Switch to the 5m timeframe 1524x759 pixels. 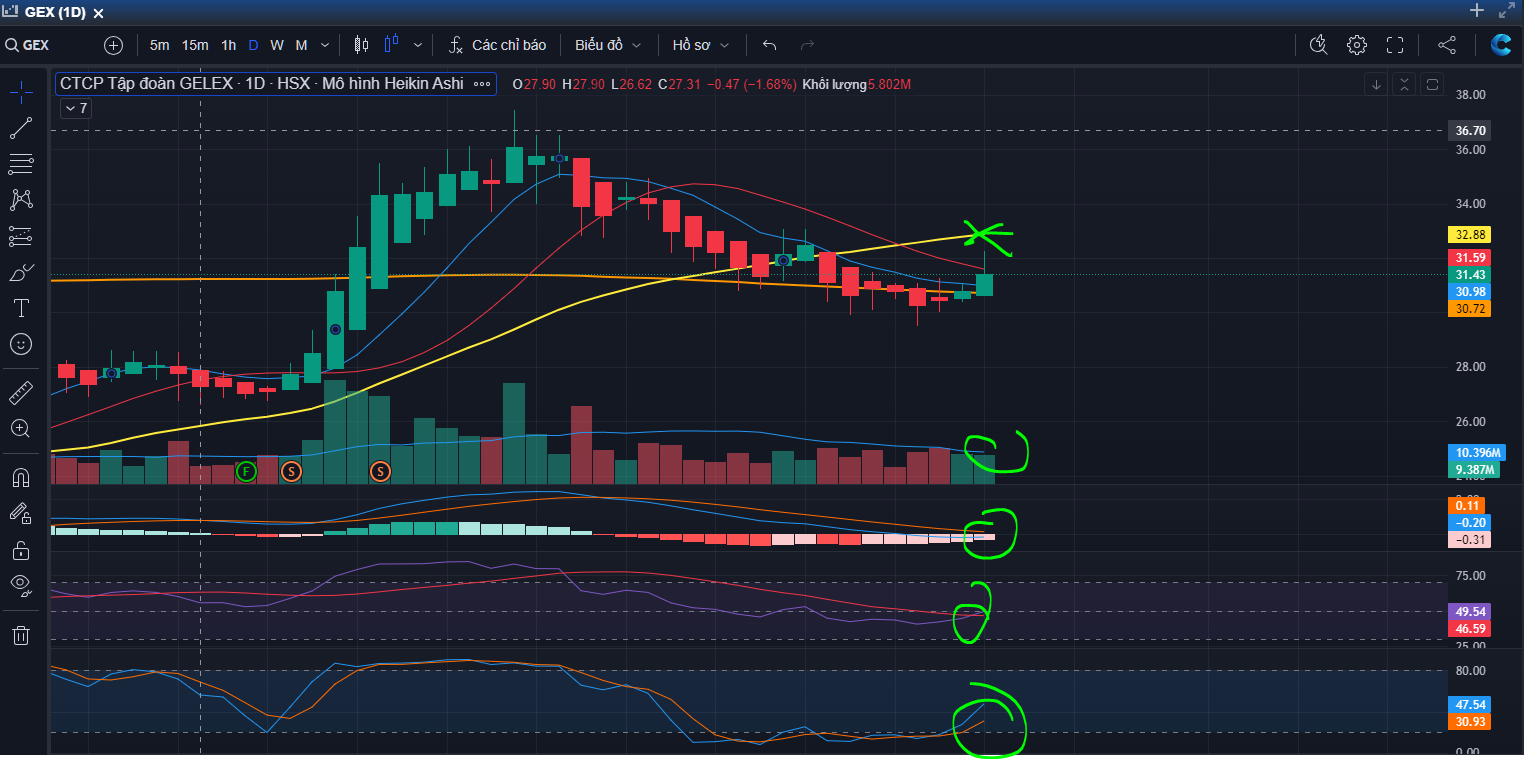[160, 45]
